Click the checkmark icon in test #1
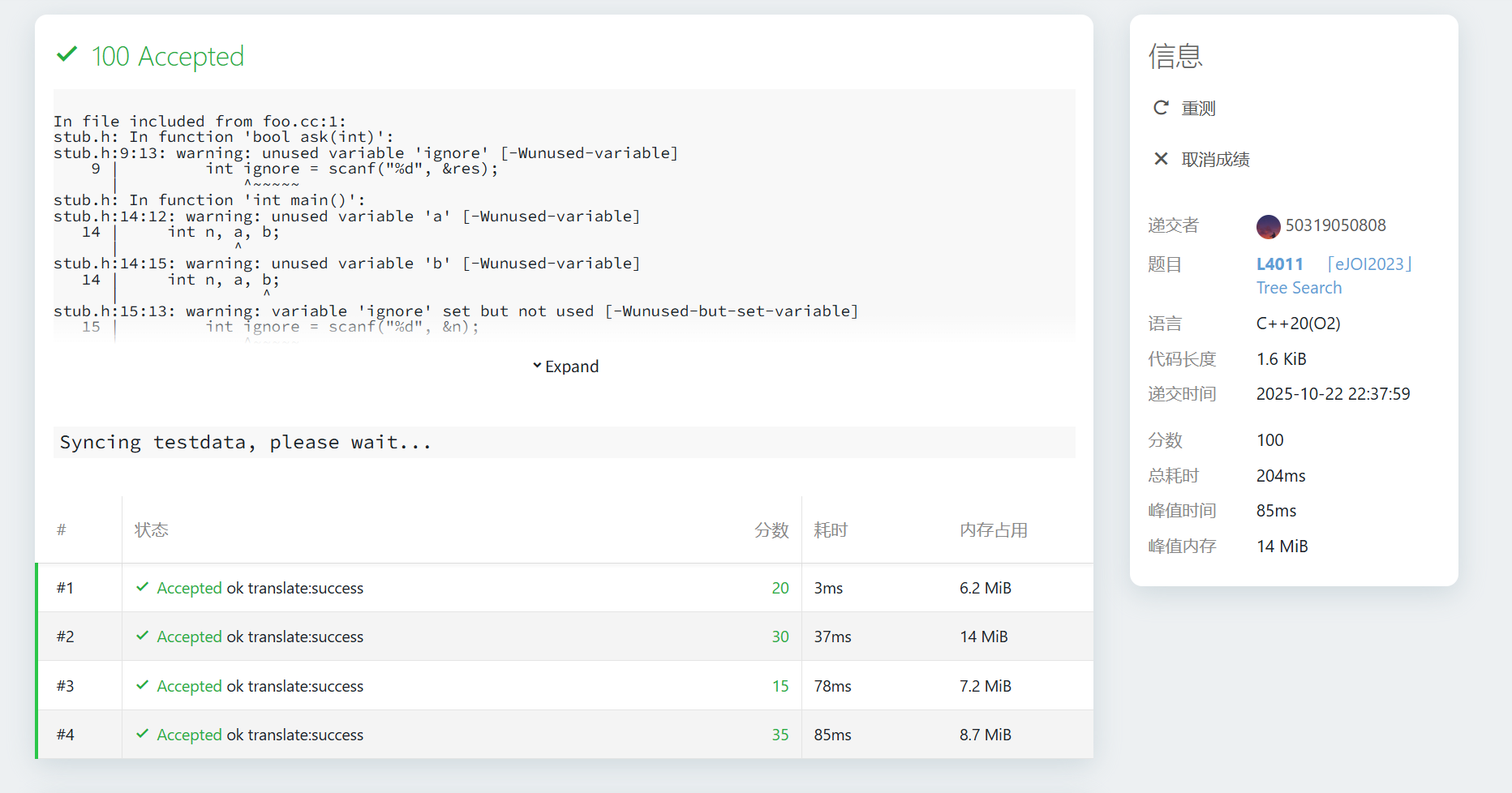Image resolution: width=1512 pixels, height=793 pixels. click(x=143, y=587)
